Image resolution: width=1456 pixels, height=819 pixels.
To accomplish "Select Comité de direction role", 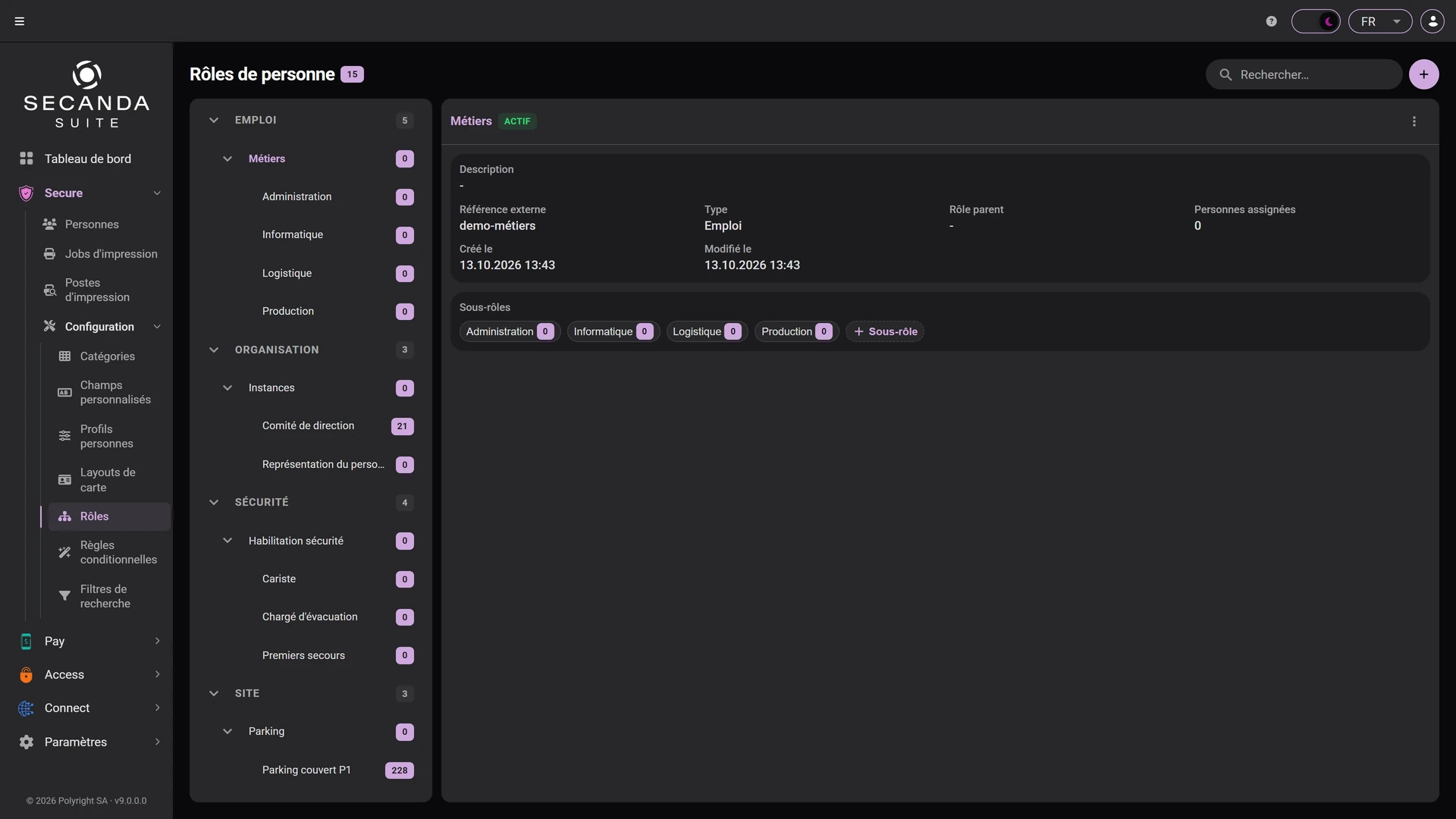I will pyautogui.click(x=311, y=426).
